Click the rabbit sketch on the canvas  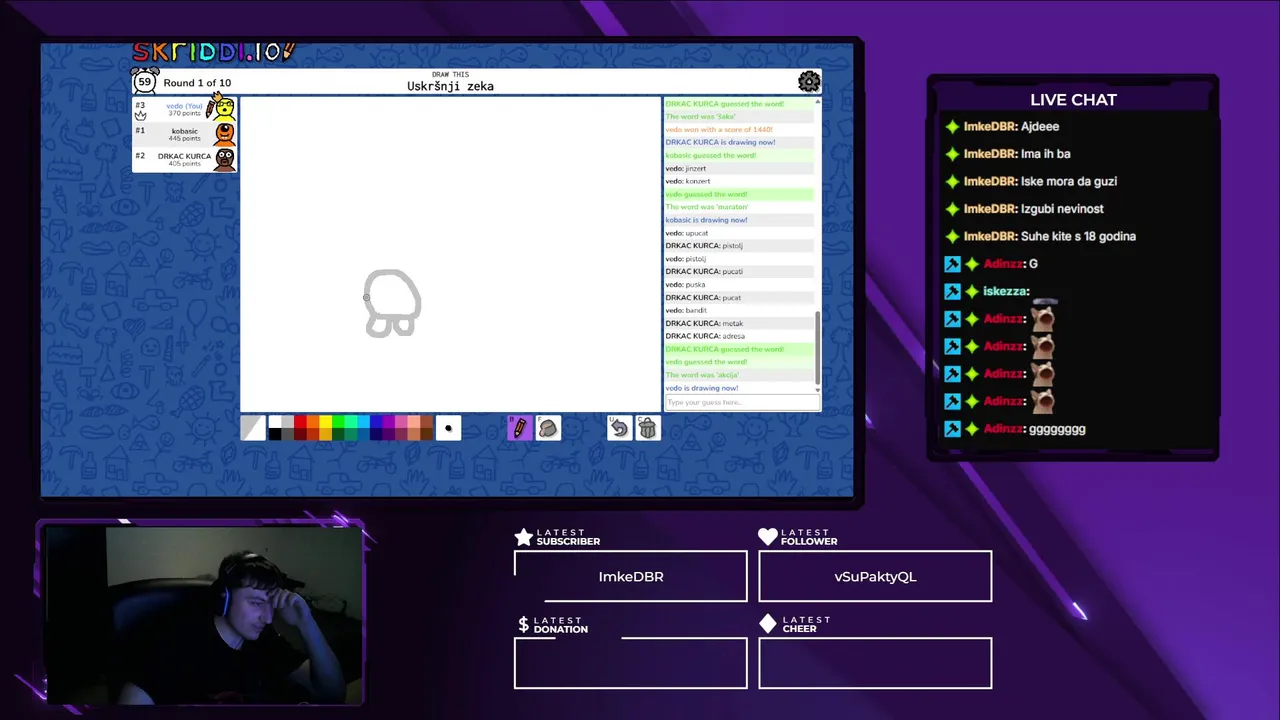click(x=392, y=303)
